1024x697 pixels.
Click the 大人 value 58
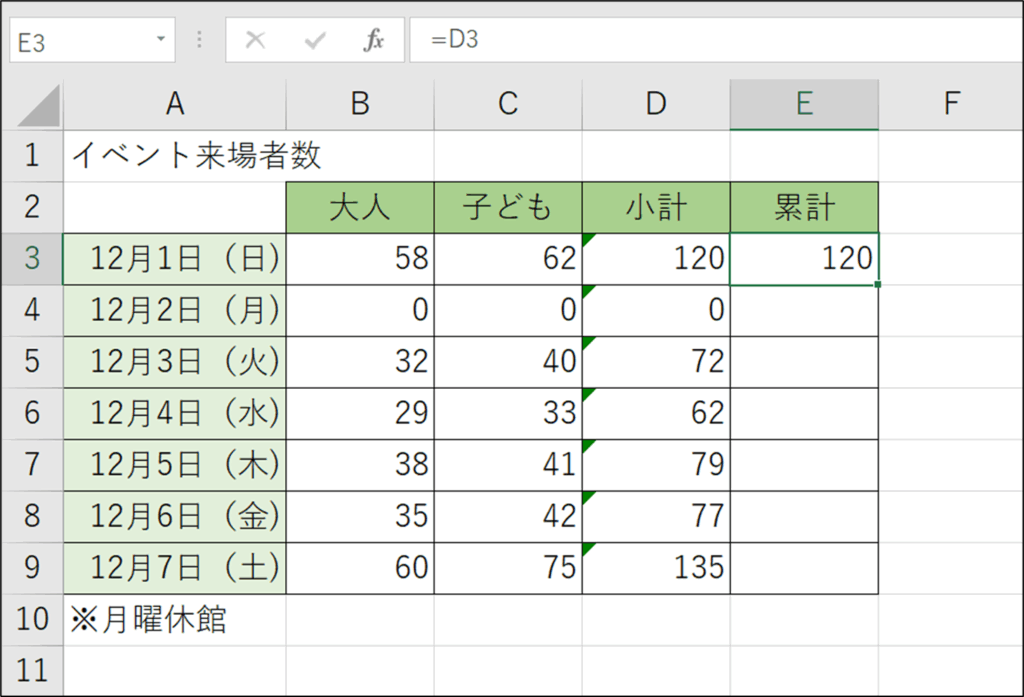pos(360,259)
